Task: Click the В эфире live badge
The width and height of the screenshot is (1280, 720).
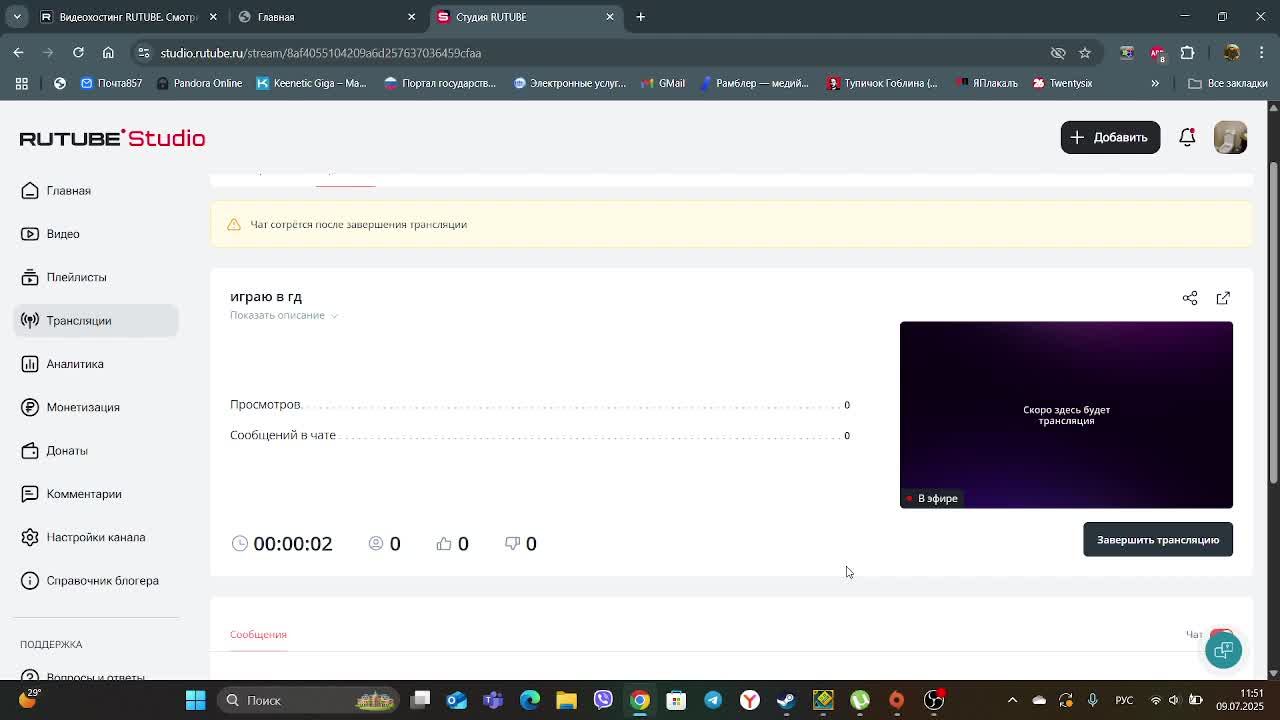Action: pos(932,498)
